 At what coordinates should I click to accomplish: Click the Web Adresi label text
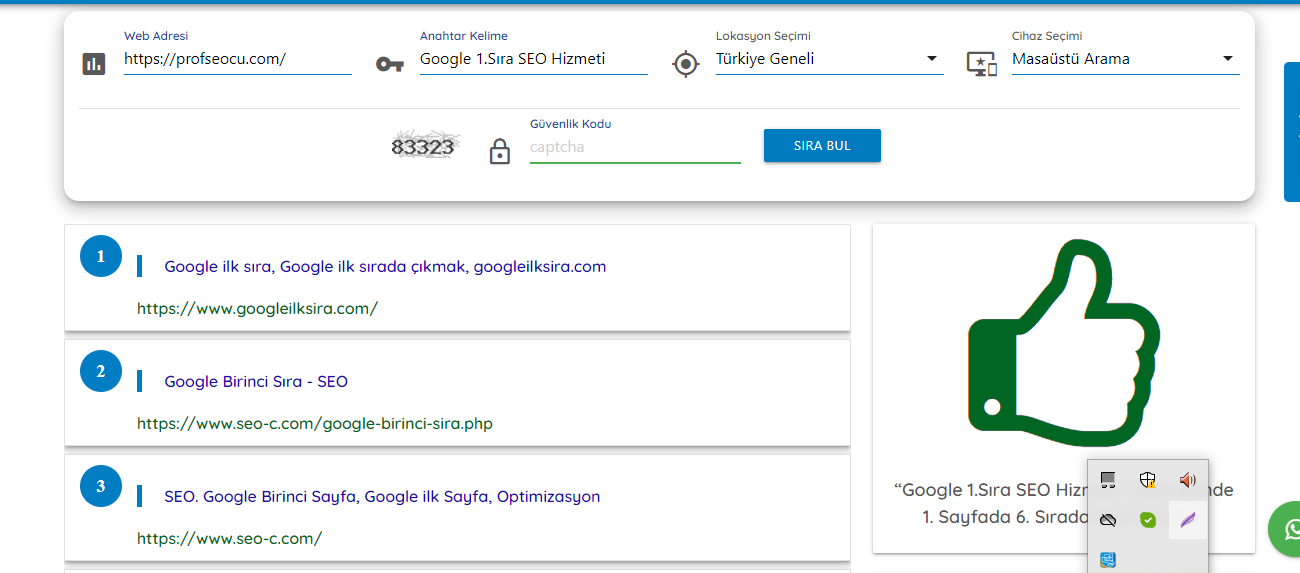[156, 36]
